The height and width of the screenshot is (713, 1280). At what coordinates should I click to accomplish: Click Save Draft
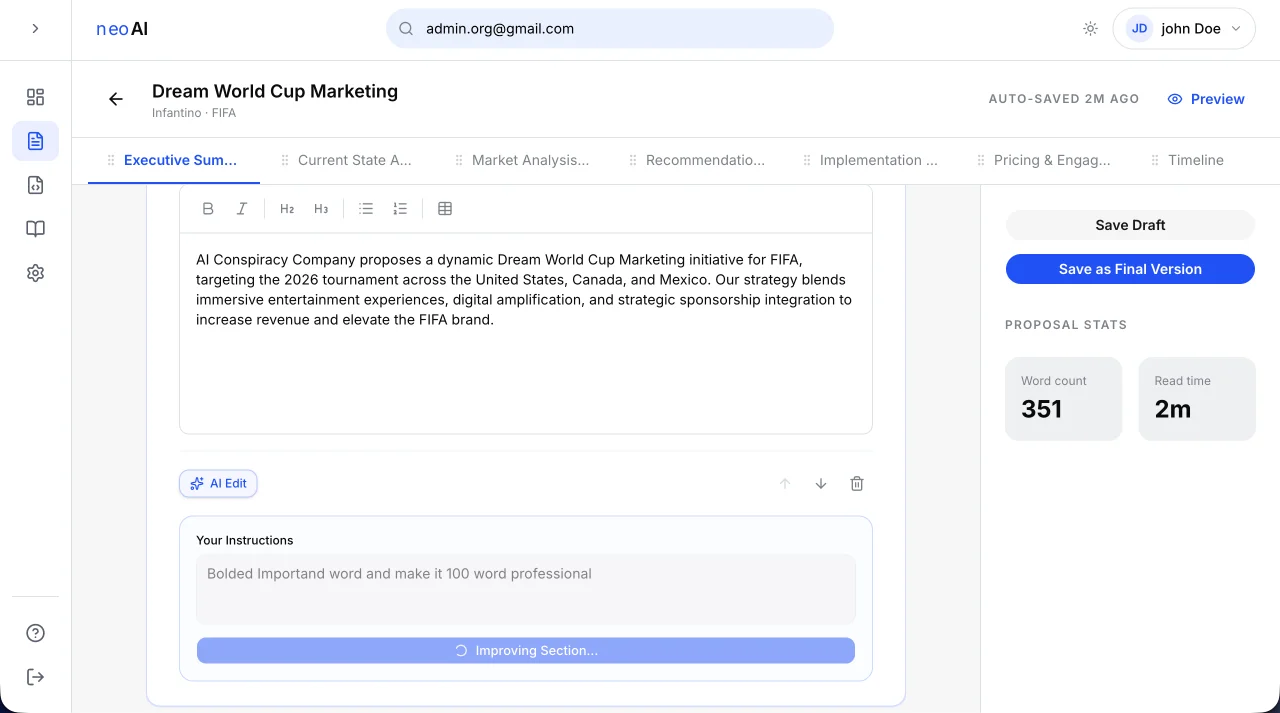point(1130,225)
